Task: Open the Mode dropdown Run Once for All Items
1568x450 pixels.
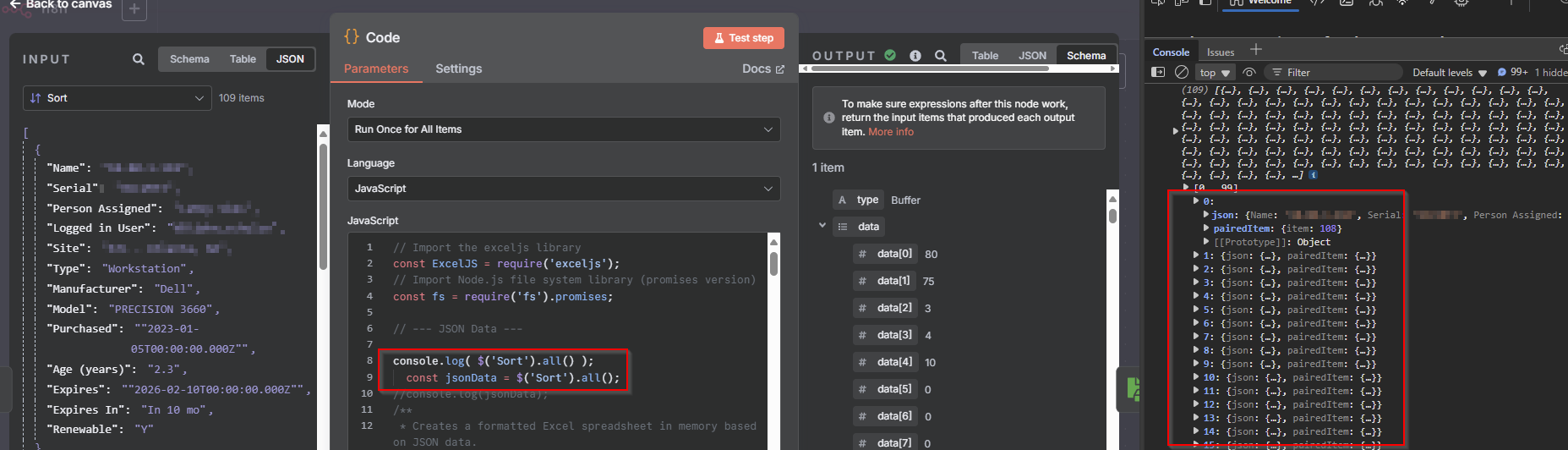Action: [564, 129]
